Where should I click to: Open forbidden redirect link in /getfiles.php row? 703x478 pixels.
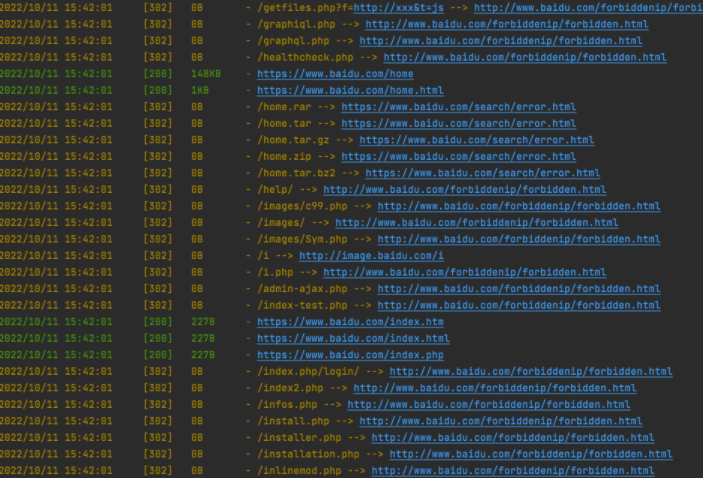(588, 8)
